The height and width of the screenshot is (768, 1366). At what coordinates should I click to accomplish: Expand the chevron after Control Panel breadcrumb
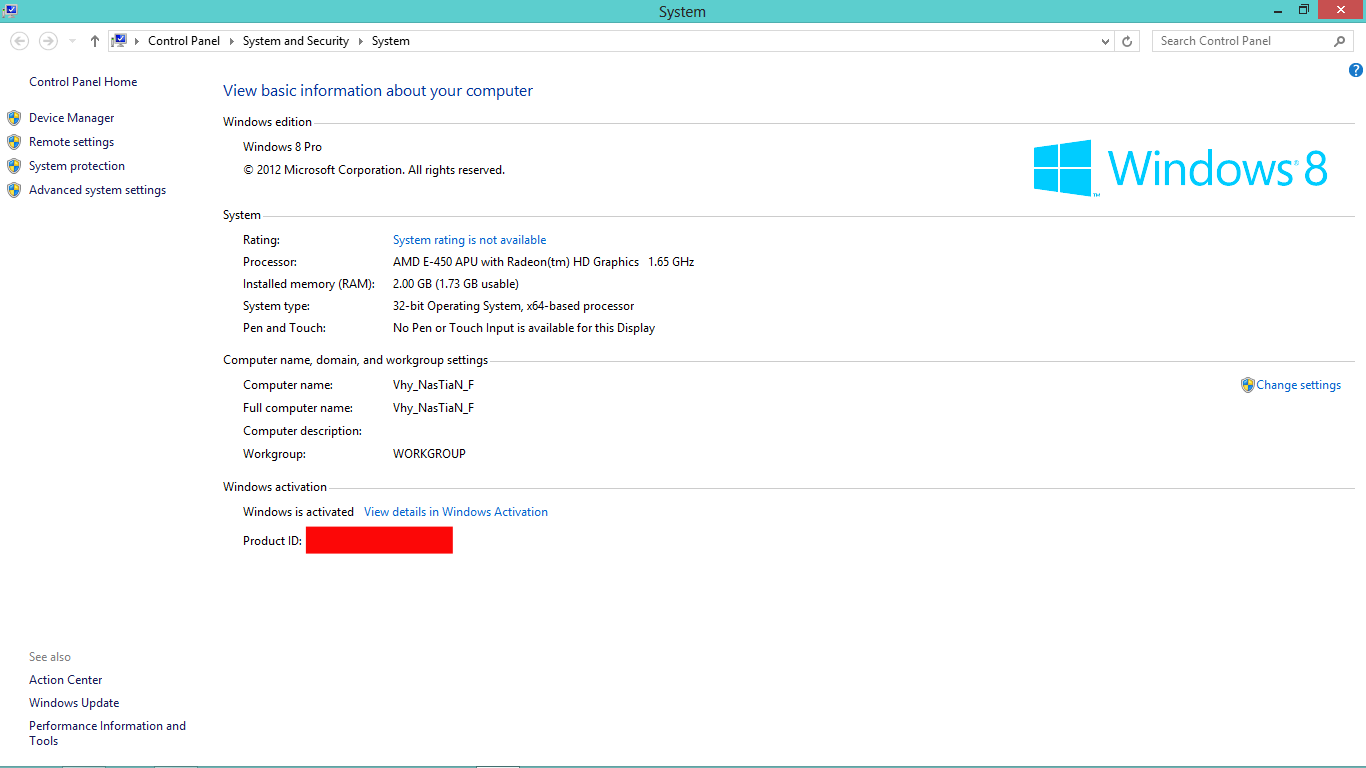[231, 41]
